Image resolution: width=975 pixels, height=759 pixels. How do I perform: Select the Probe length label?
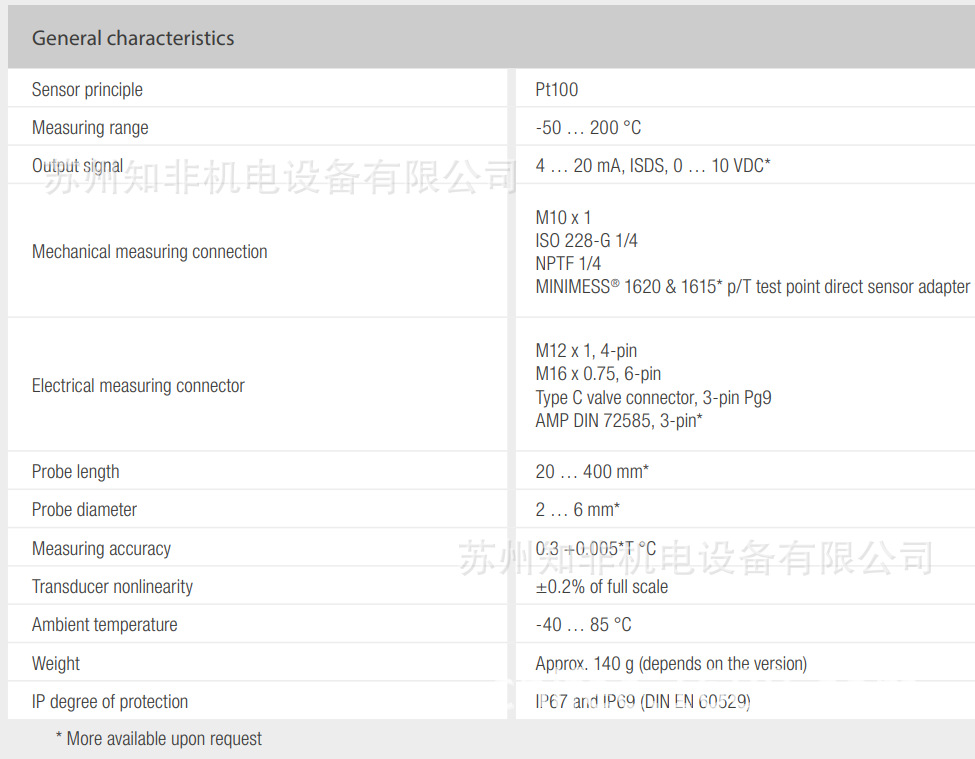tap(75, 471)
